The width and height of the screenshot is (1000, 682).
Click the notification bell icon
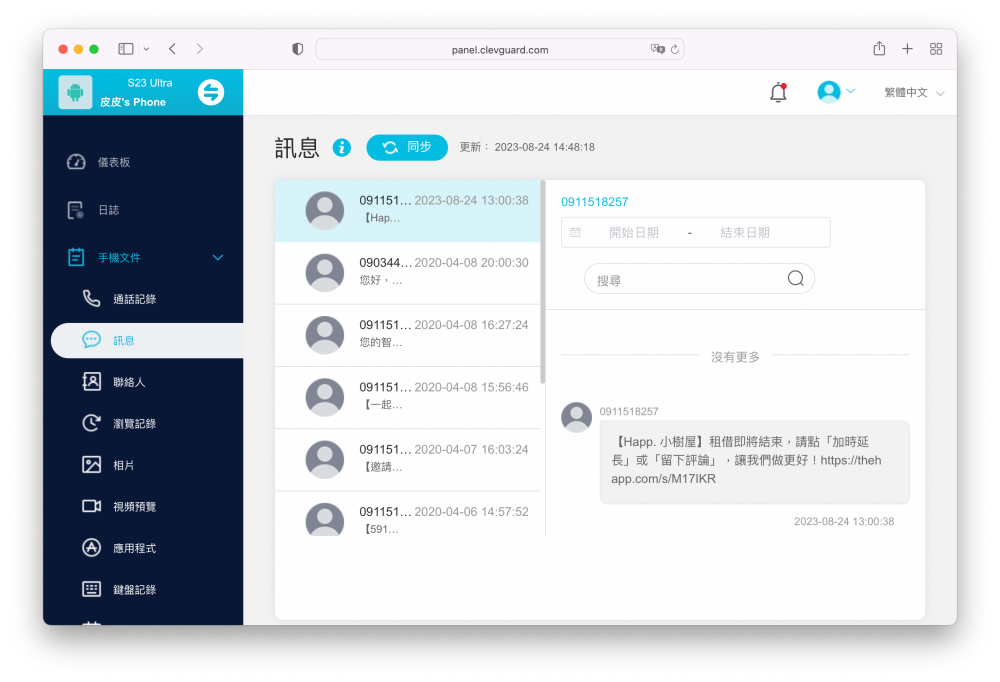tap(778, 92)
